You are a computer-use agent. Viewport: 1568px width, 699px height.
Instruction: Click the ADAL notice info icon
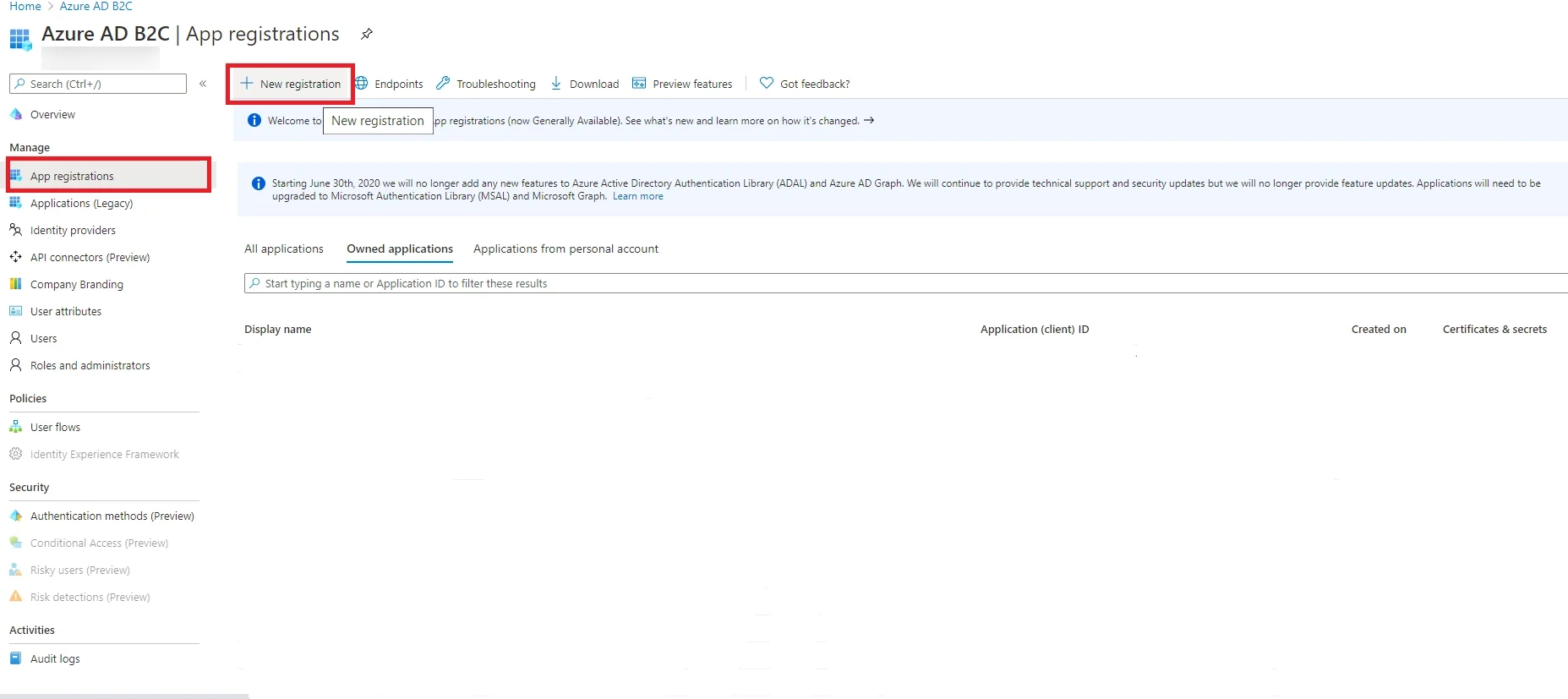point(259,183)
